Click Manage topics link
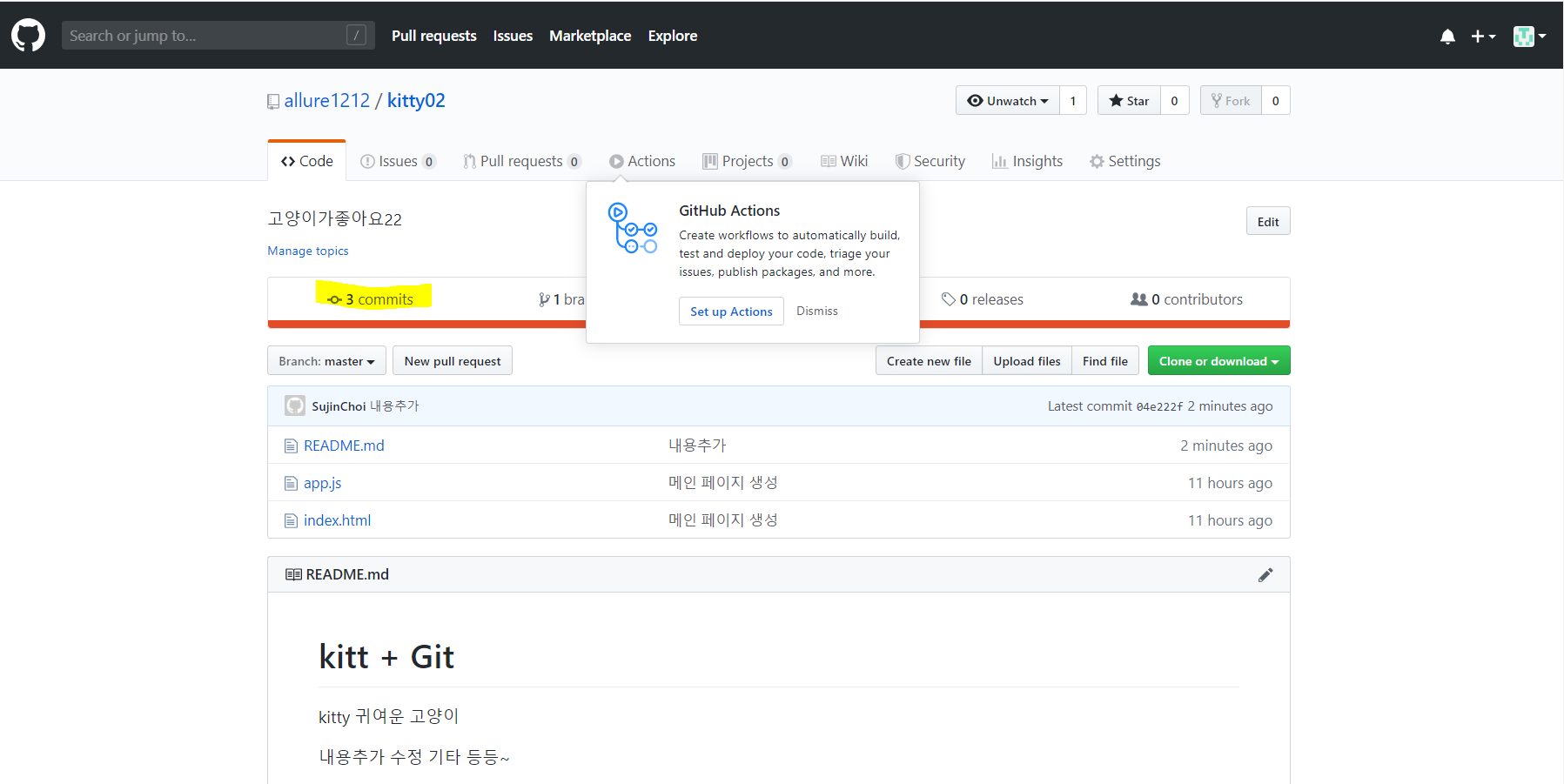Image resolution: width=1564 pixels, height=784 pixels. (x=308, y=251)
